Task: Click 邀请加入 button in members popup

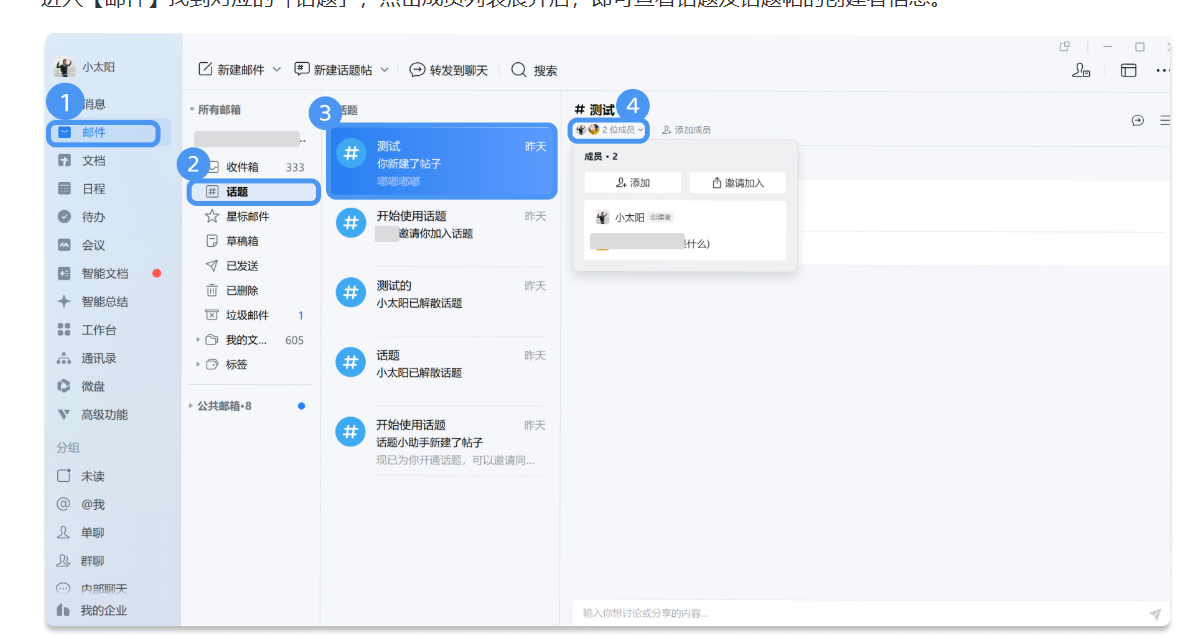Action: (738, 183)
